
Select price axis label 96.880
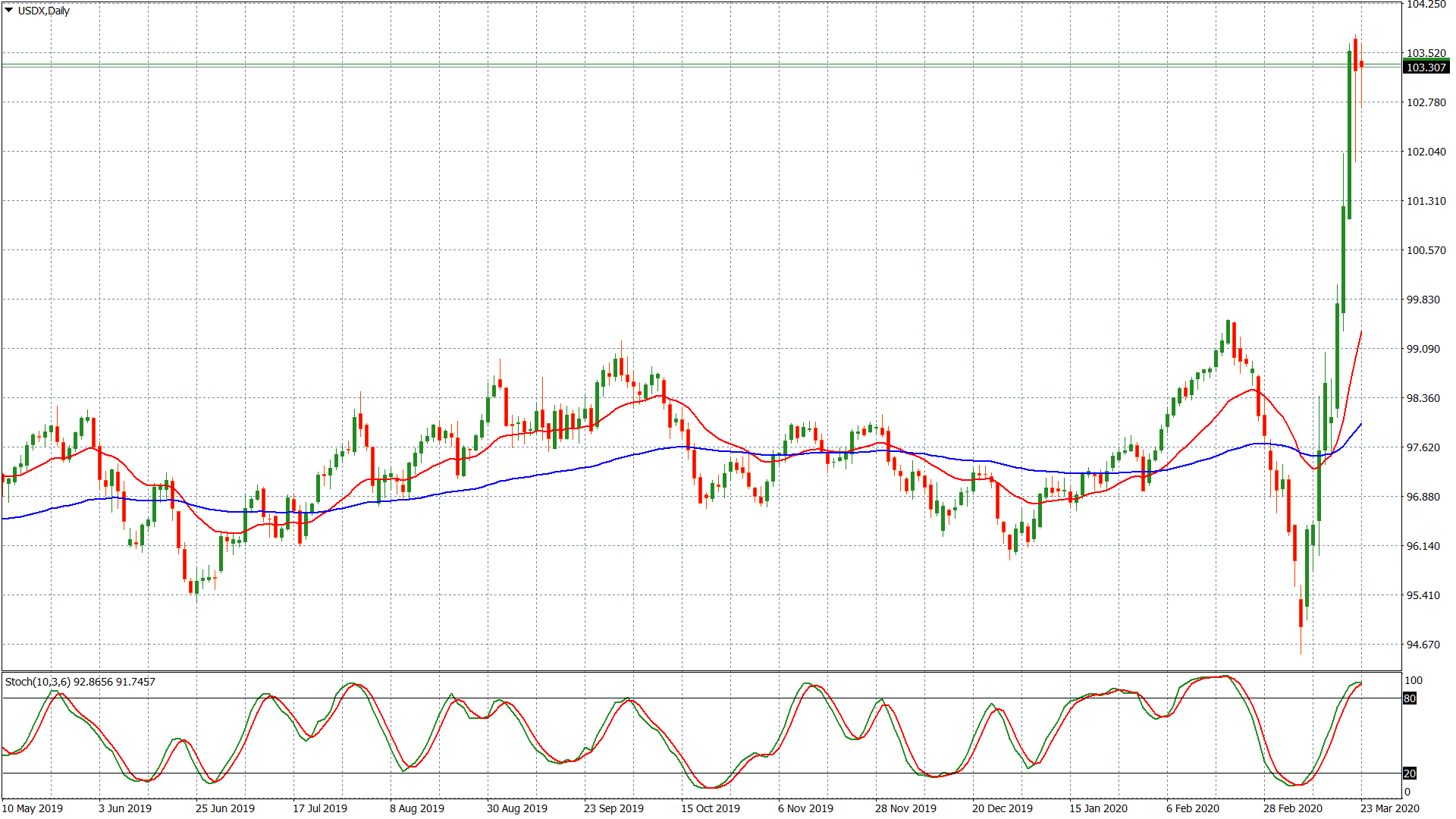1423,497
